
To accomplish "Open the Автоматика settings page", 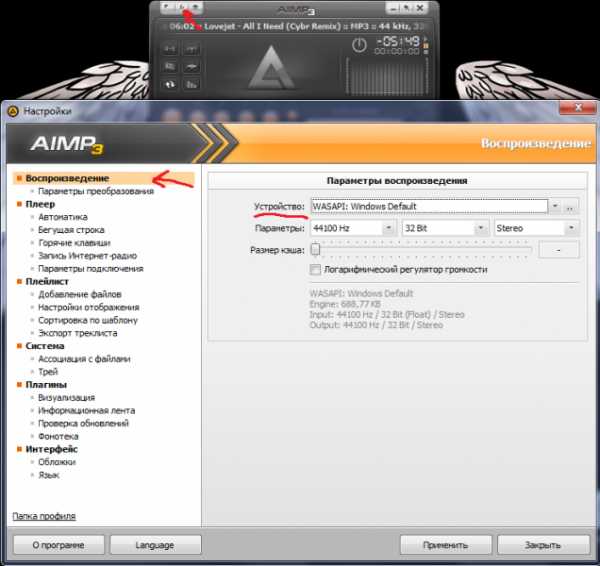I will click(63, 217).
